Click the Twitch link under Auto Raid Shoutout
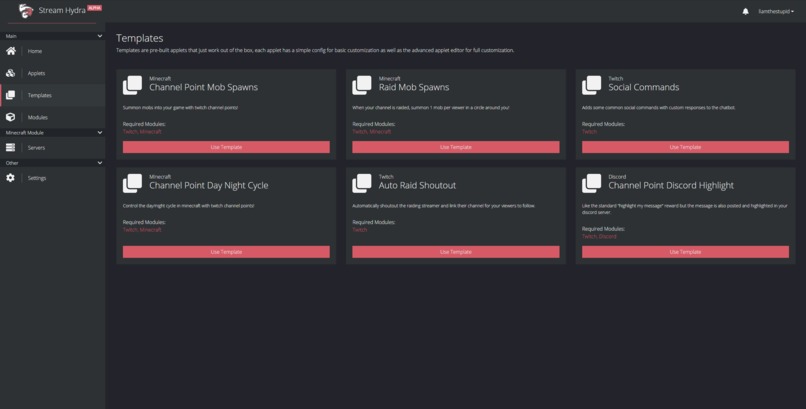The image size is (806, 409). click(x=360, y=230)
